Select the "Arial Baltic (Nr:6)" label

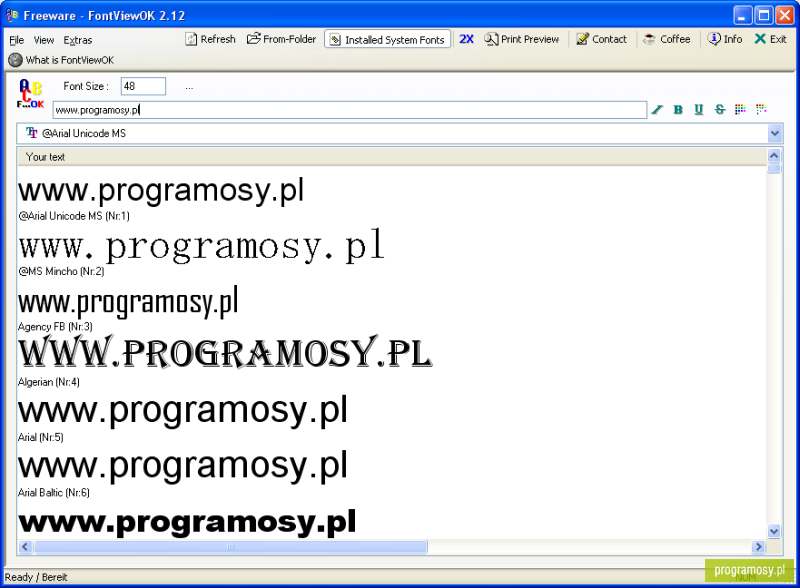click(x=54, y=493)
